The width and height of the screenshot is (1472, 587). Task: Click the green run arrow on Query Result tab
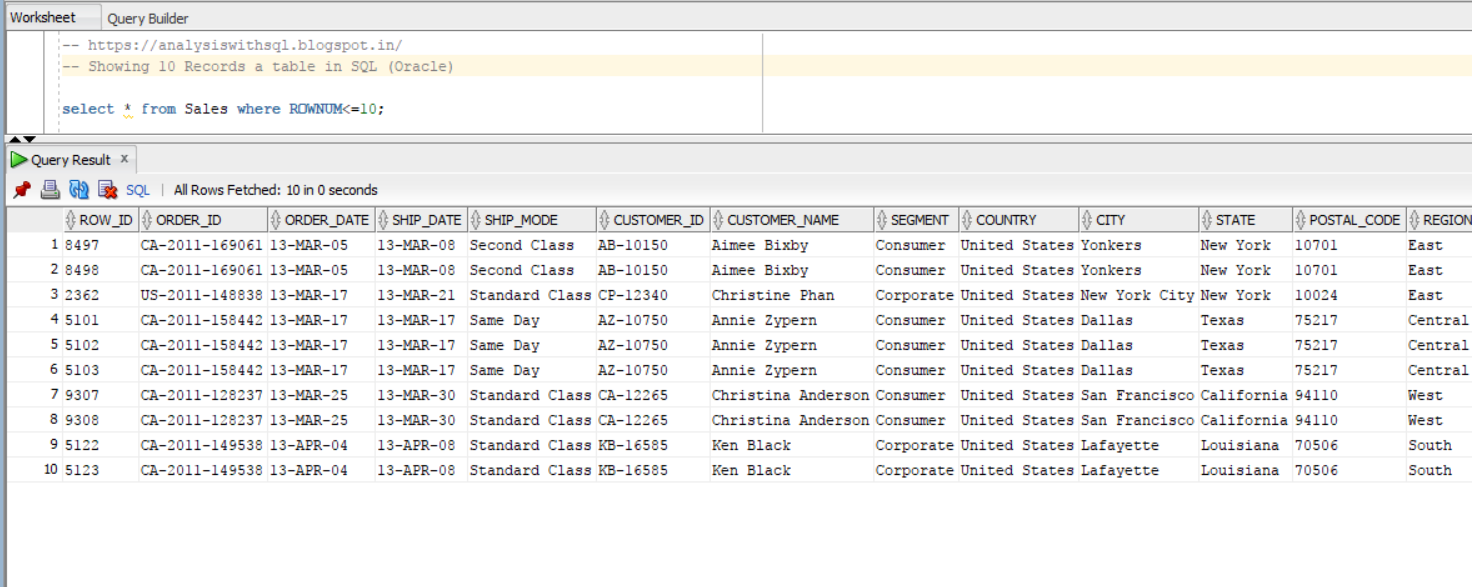(x=18, y=158)
